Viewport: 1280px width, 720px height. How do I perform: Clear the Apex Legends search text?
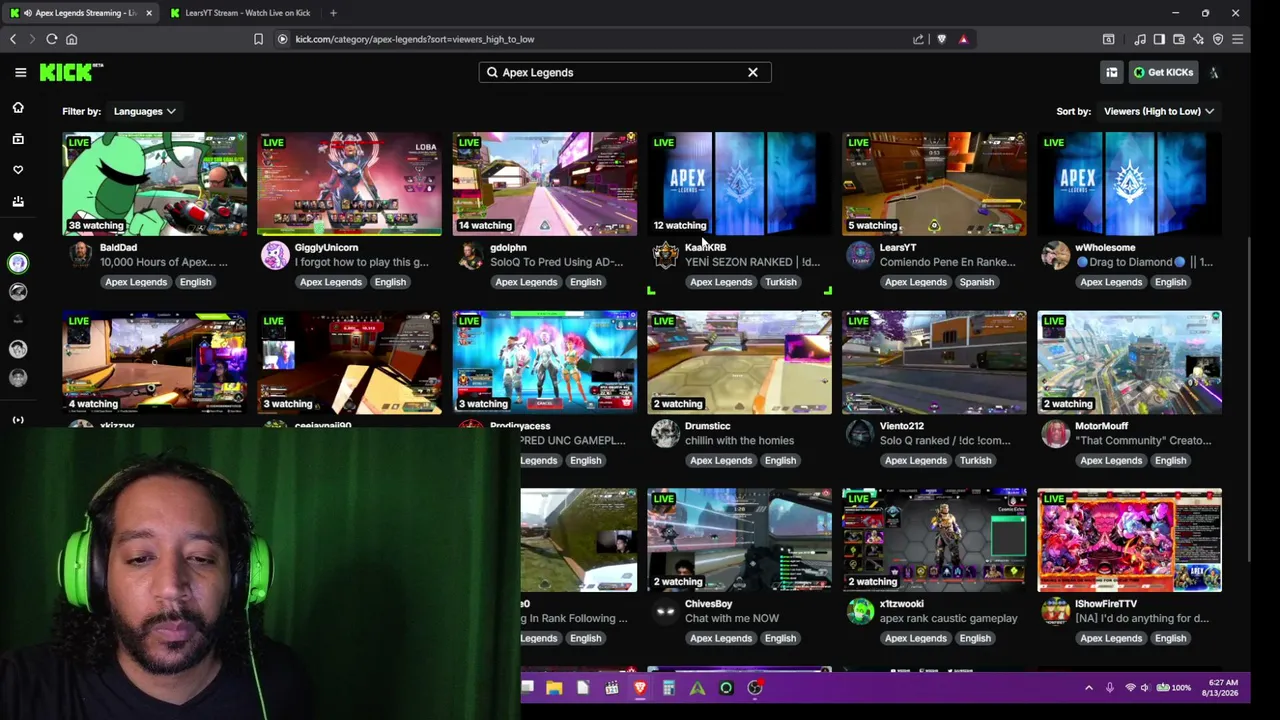point(753,72)
